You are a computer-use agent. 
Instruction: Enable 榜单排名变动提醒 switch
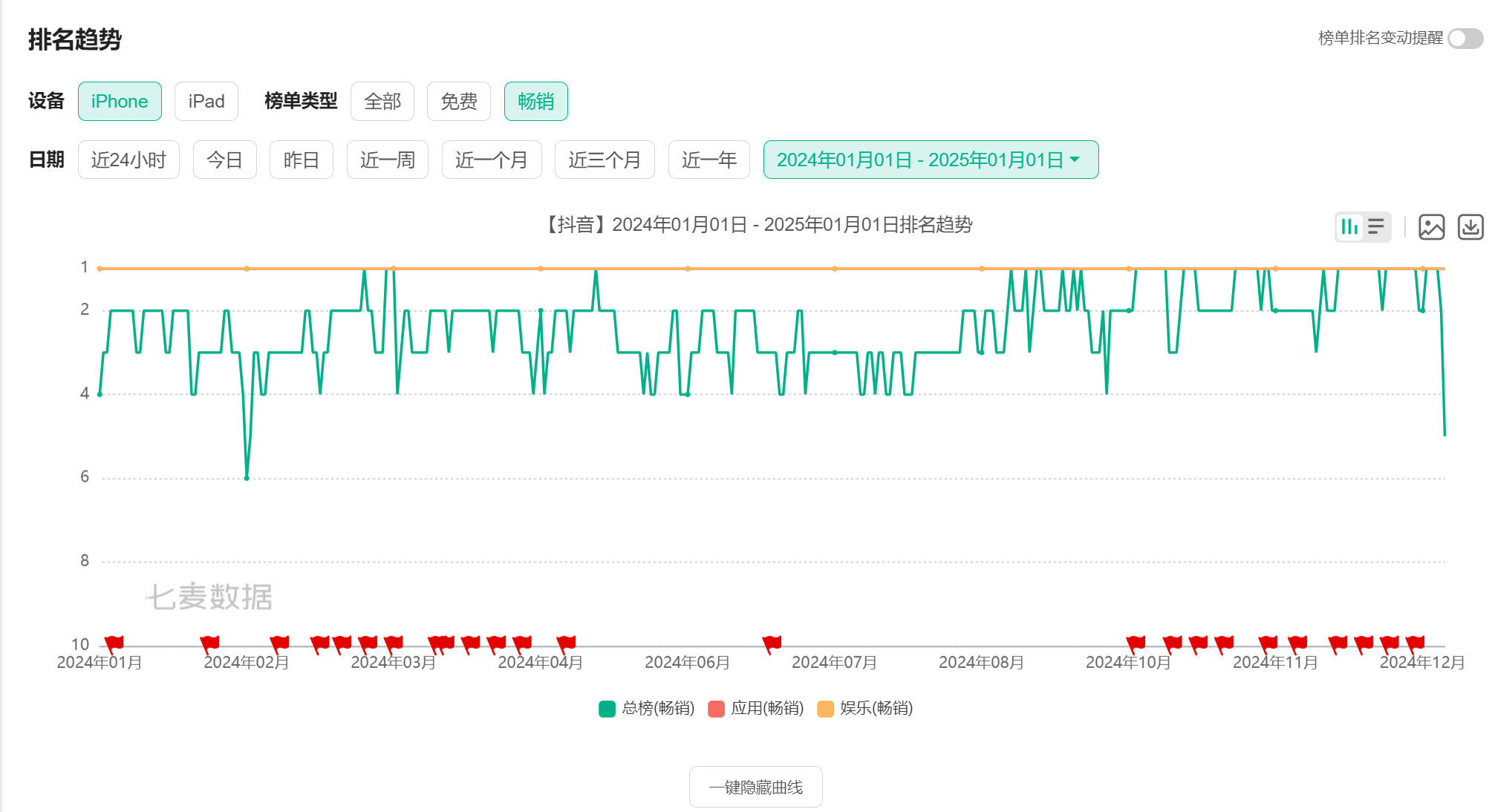(x=1465, y=39)
